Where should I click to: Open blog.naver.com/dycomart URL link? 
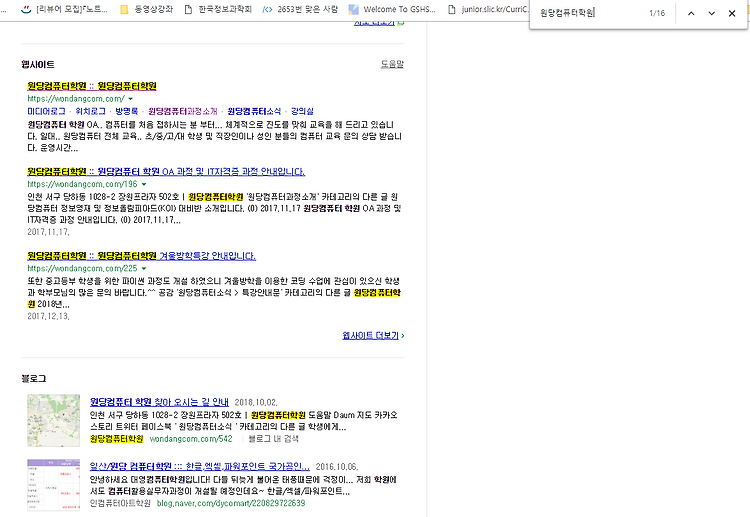point(231,503)
